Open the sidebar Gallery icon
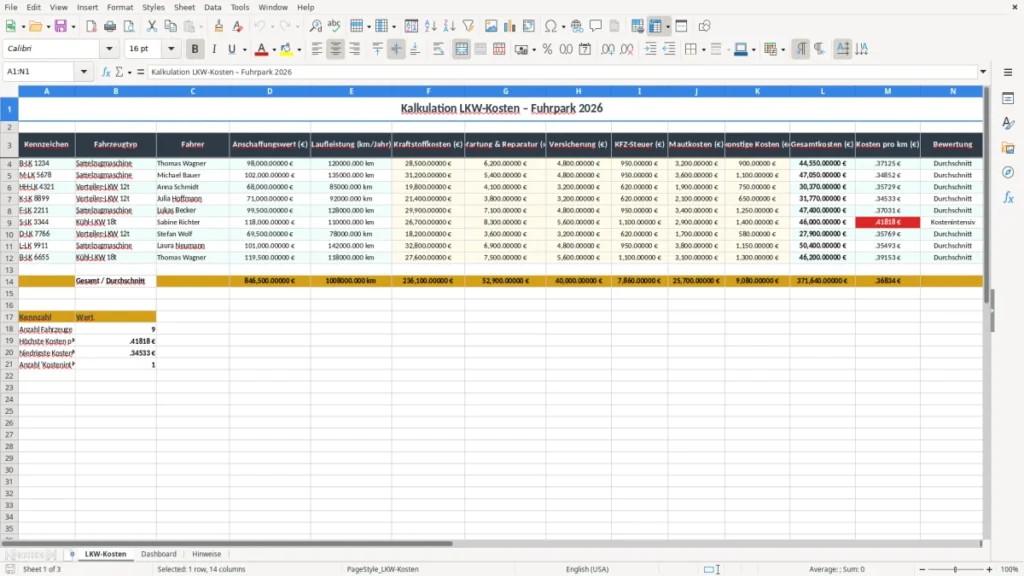1024x576 pixels. [x=1008, y=148]
